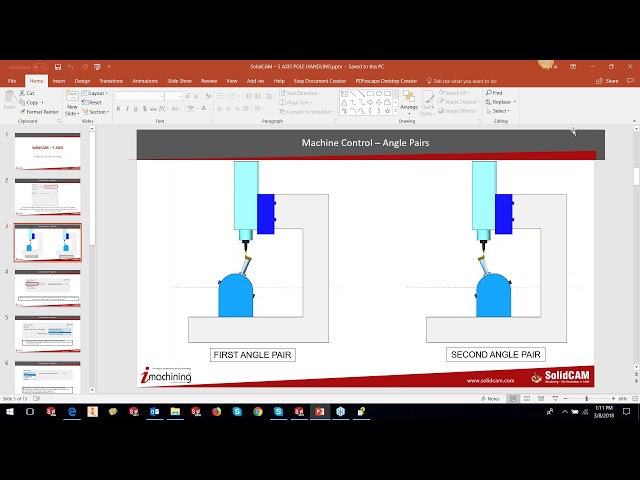Switch to Slide Sorter view
640x480 pixels.
527,399
